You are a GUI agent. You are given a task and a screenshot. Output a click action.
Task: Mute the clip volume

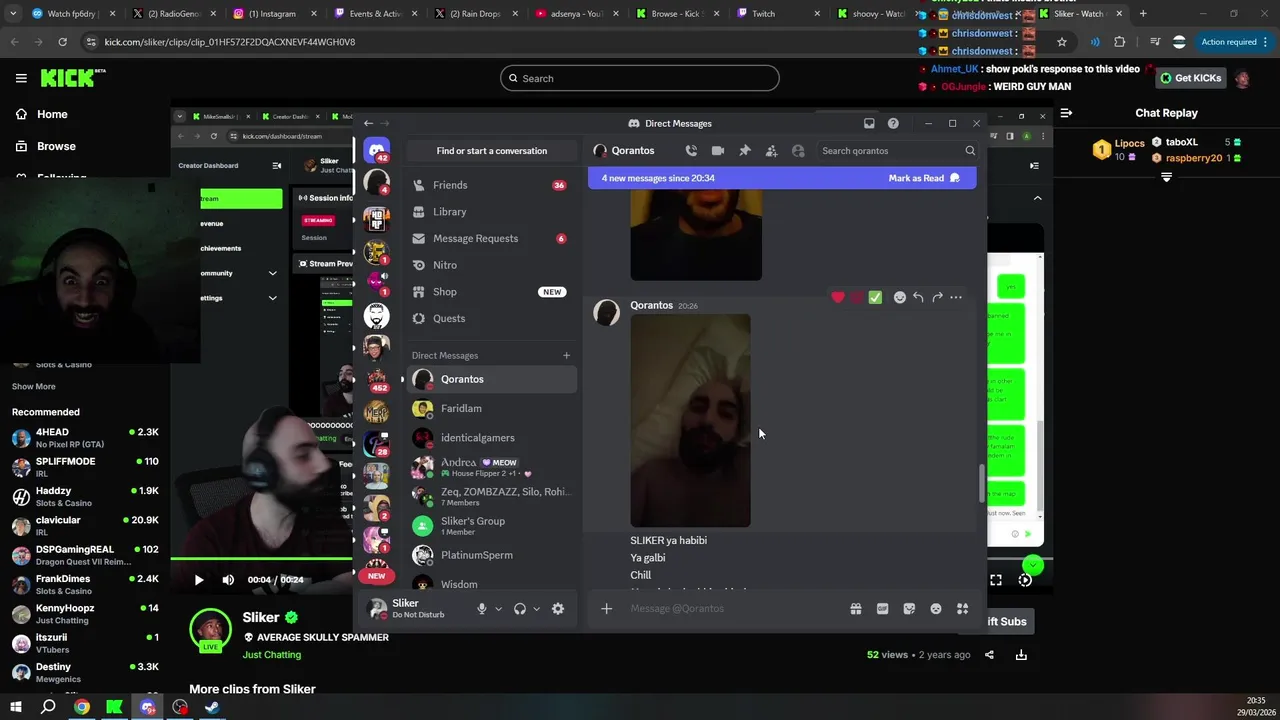(x=228, y=580)
